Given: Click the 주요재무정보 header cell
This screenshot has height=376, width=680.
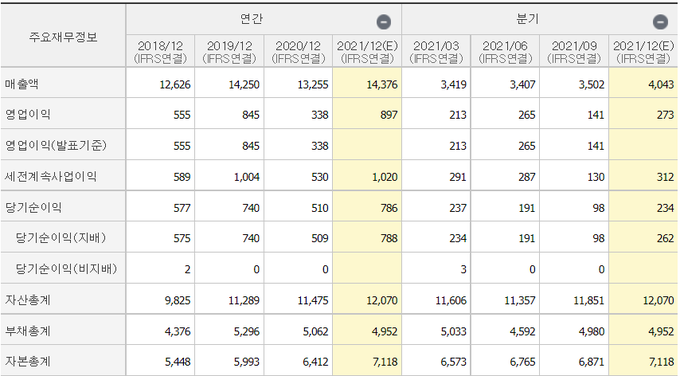Looking at the screenshot, I should (63, 37).
